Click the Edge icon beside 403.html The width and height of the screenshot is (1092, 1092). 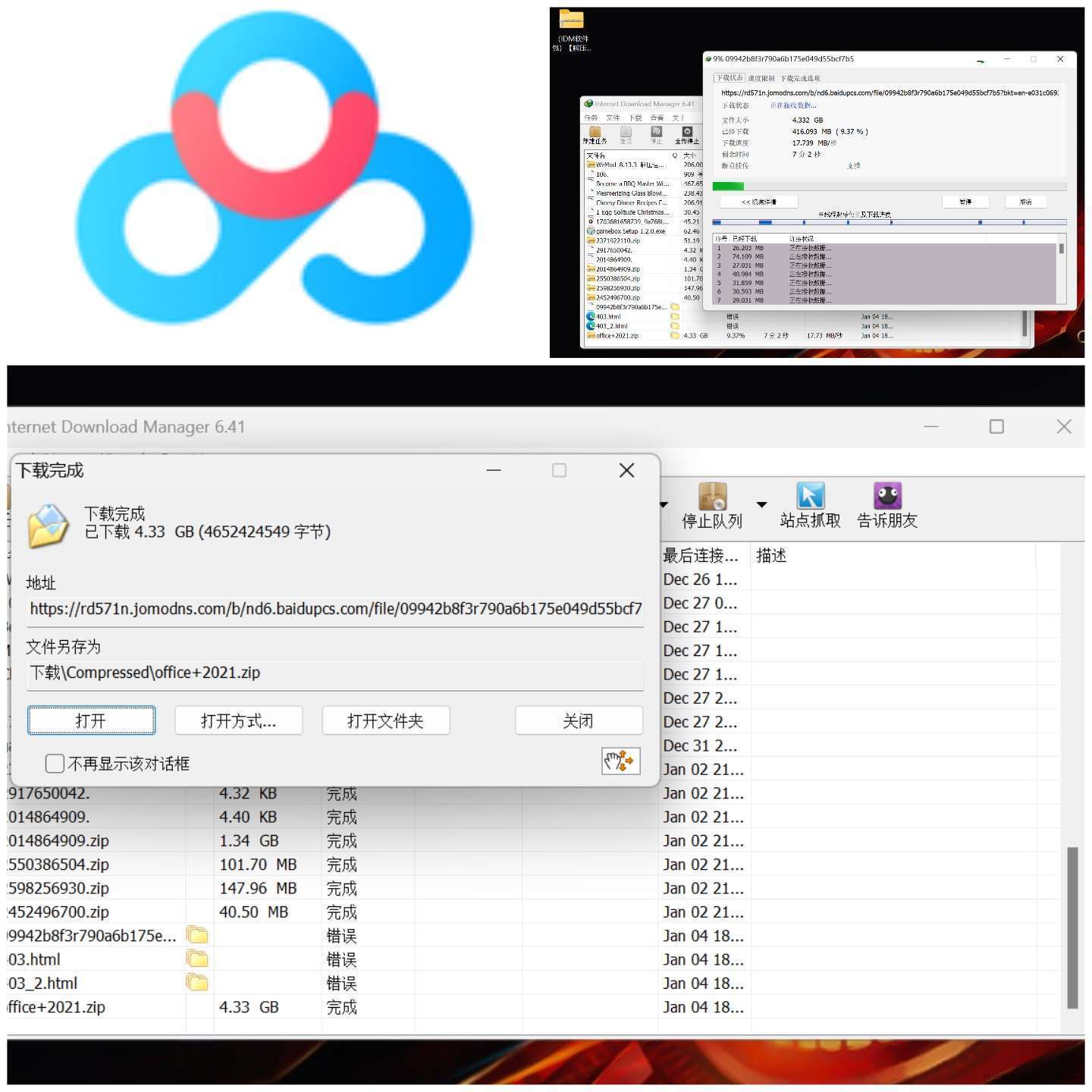click(591, 316)
